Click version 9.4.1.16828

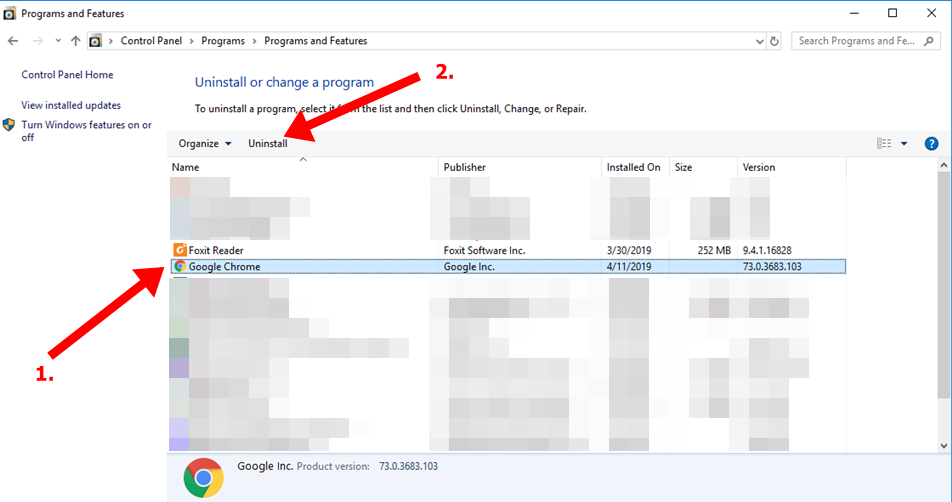point(767,250)
